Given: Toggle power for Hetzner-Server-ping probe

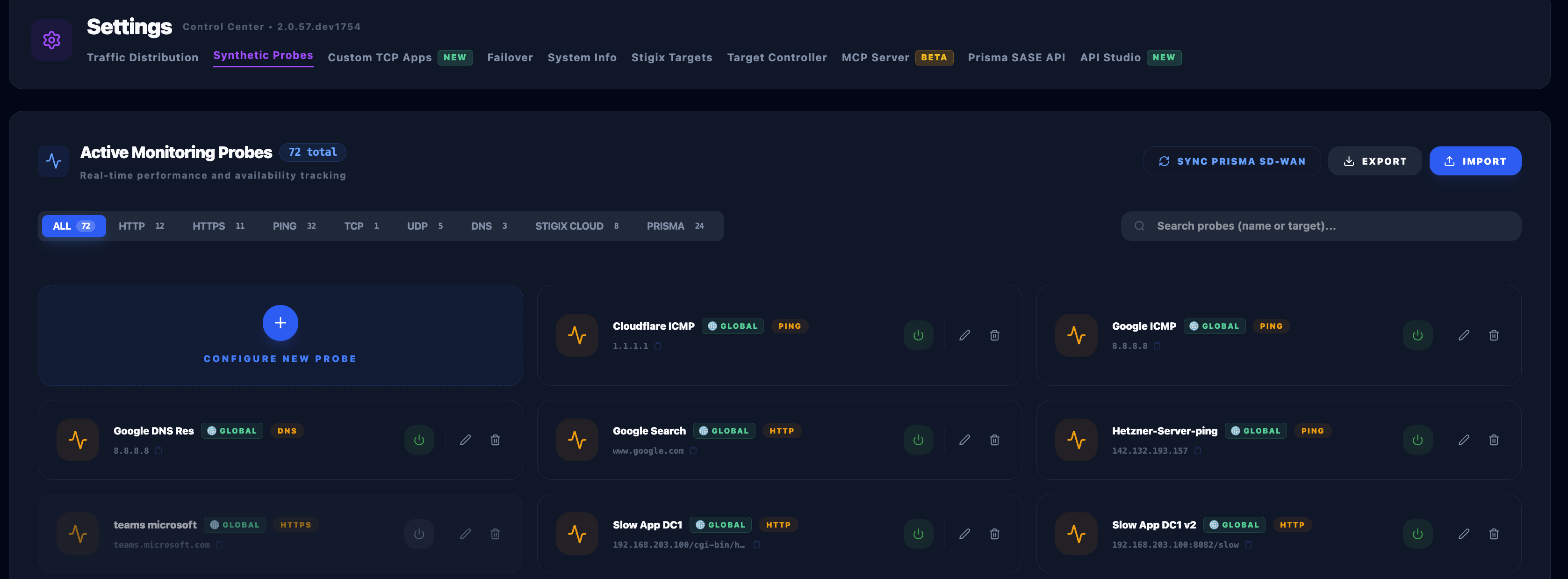Looking at the screenshot, I should point(1417,440).
